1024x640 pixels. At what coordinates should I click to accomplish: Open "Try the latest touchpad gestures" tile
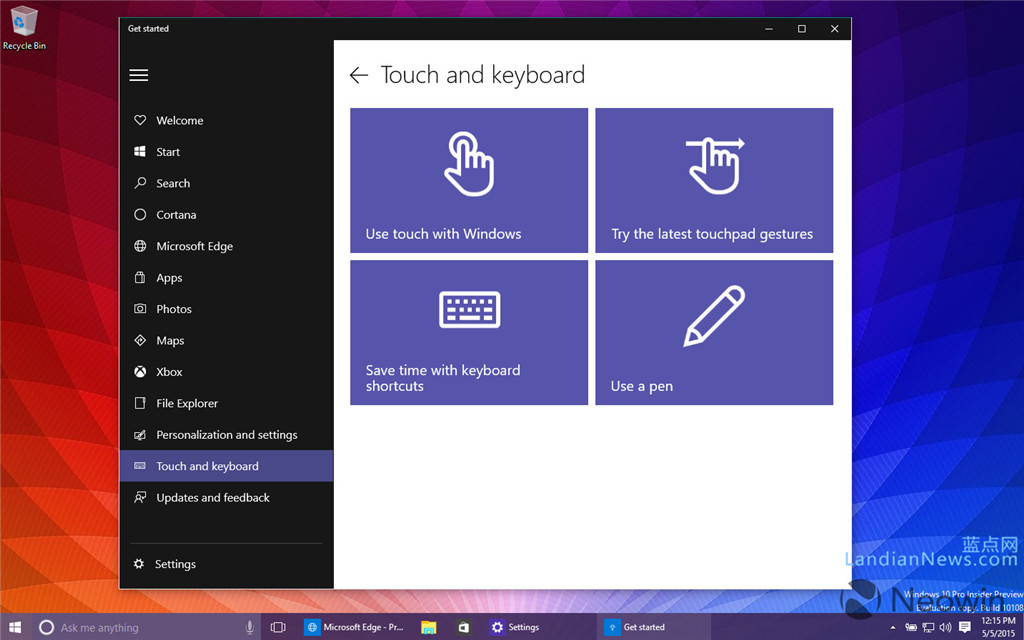714,180
